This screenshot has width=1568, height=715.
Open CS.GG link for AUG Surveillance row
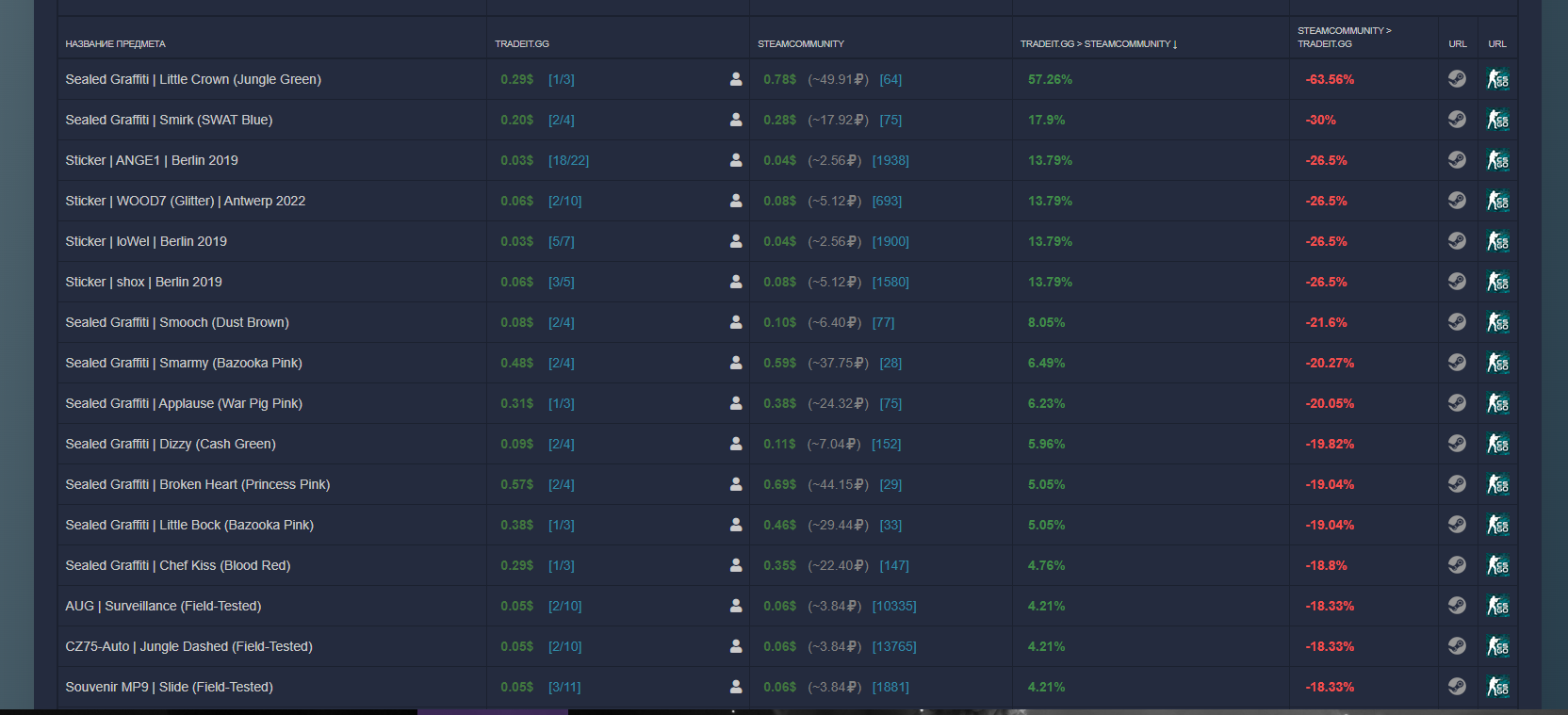point(1497,606)
